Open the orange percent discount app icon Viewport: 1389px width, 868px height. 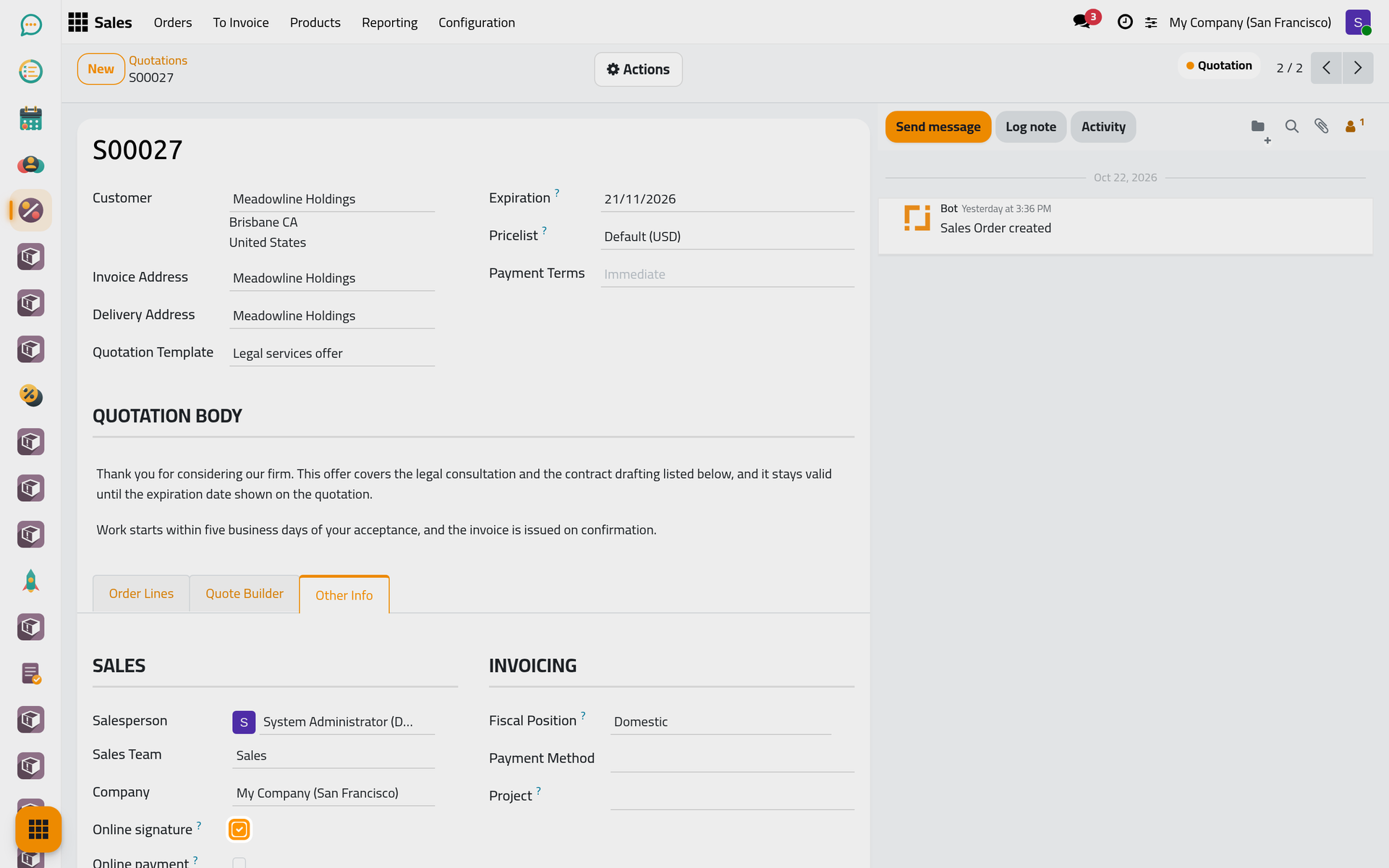coord(30,396)
